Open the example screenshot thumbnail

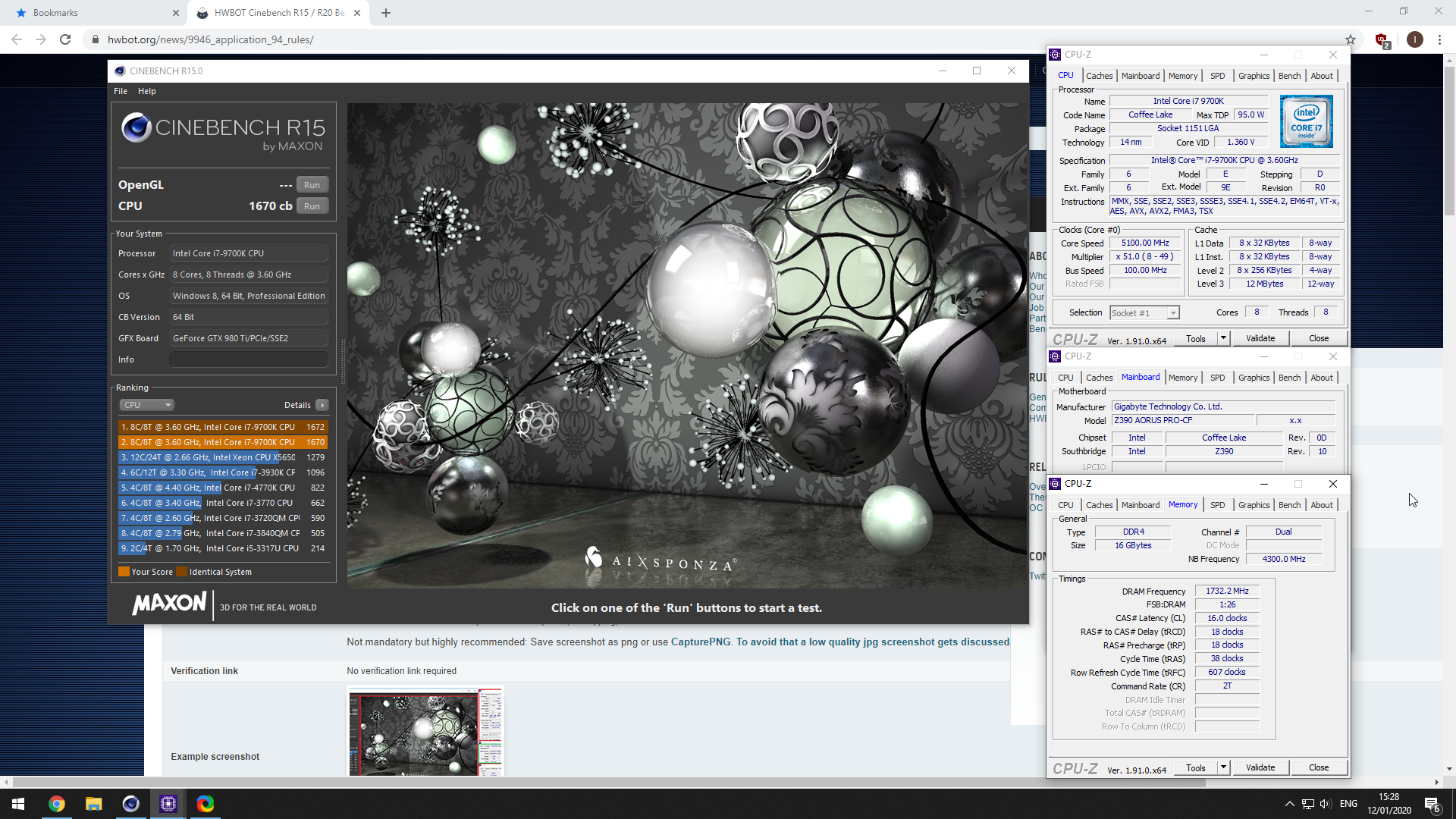425,732
